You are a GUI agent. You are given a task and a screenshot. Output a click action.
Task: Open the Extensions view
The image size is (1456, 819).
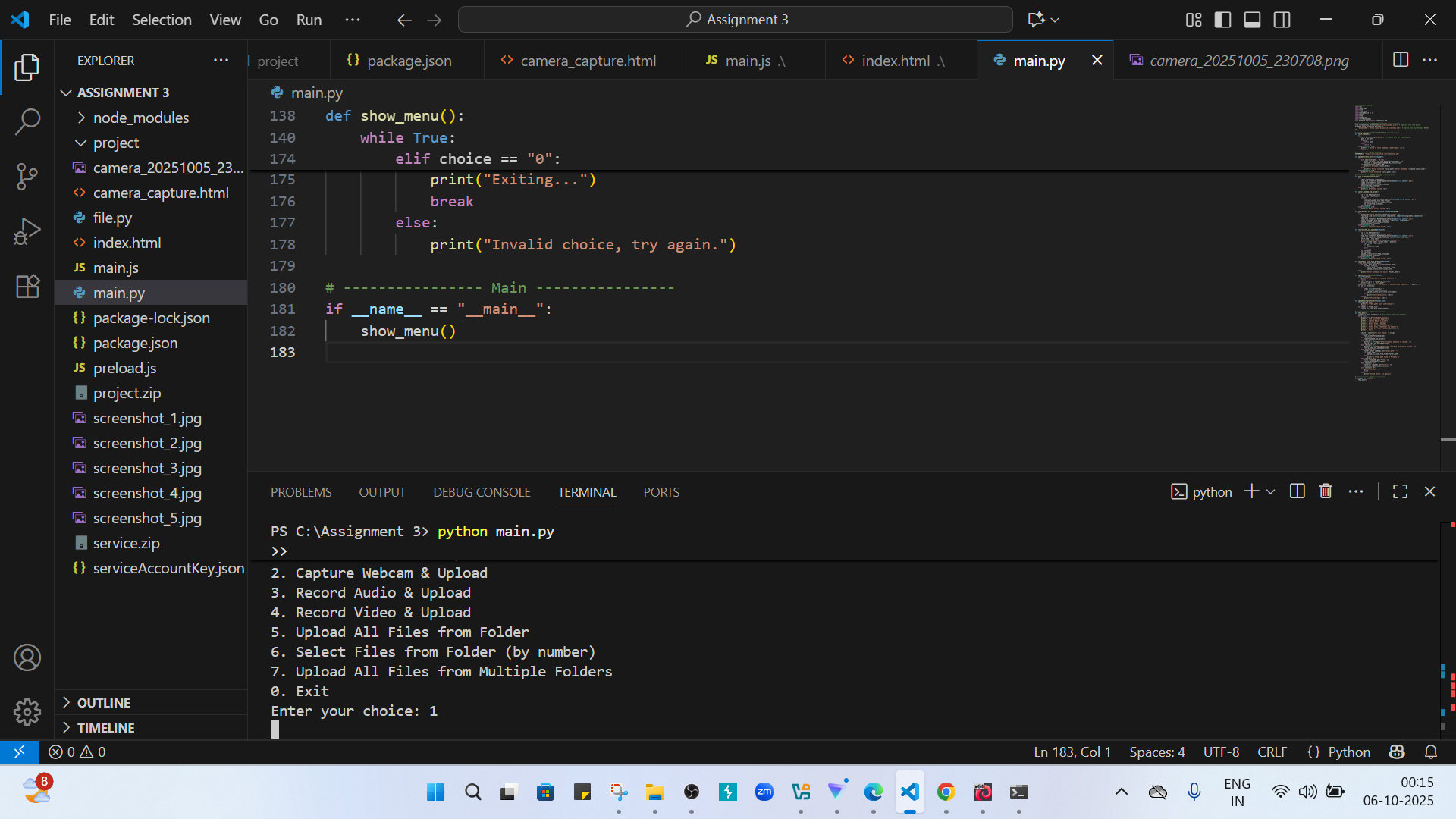pos(27,286)
